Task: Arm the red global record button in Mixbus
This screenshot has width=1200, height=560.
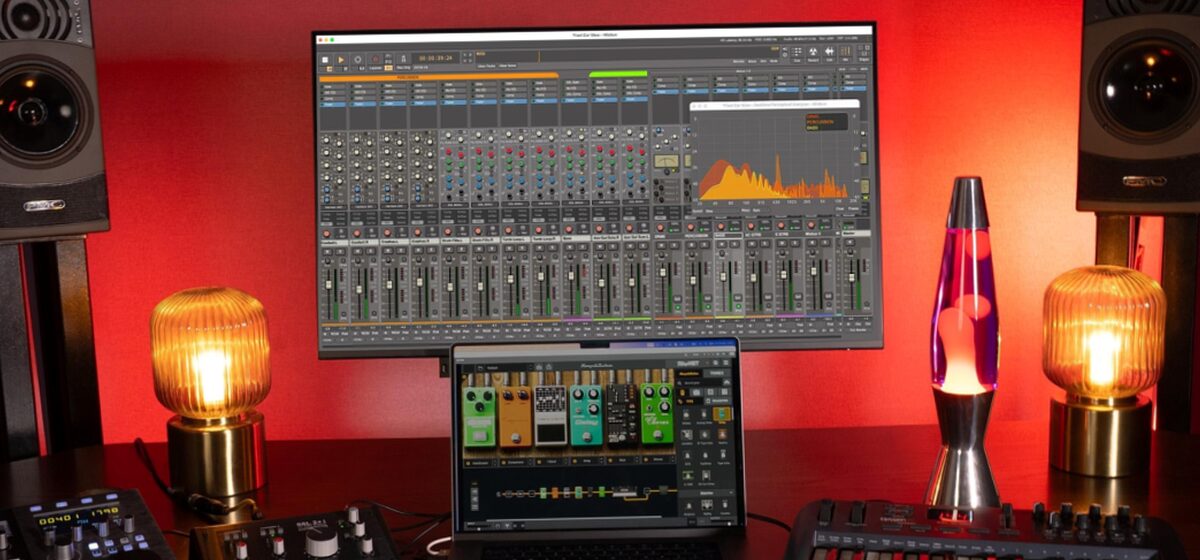Action: click(375, 59)
